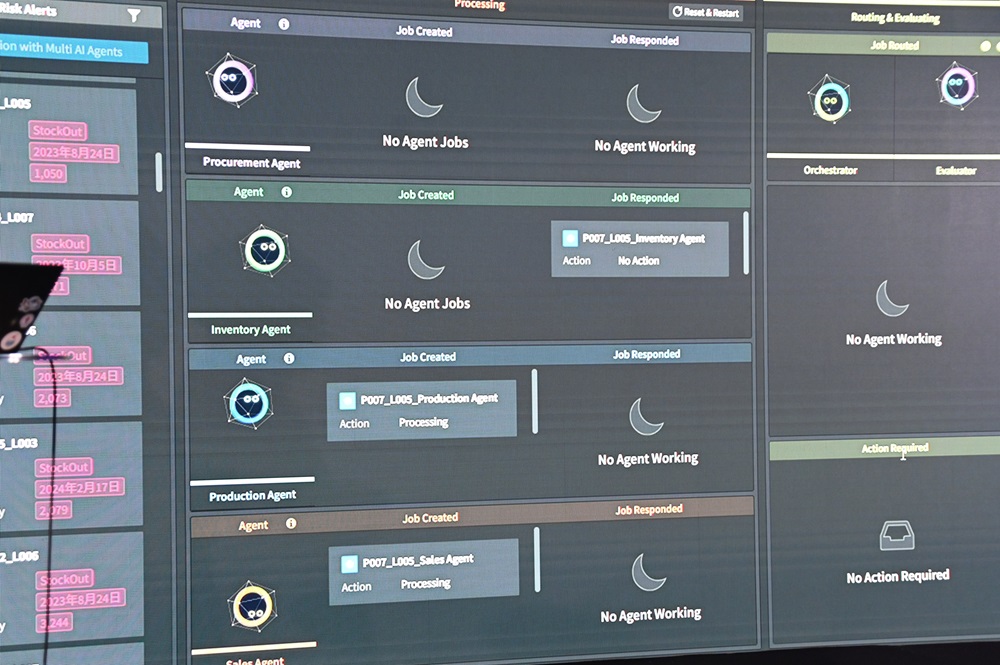
Task: Click moon icon in Procurement Job Responded column
Action: [x=643, y=103]
